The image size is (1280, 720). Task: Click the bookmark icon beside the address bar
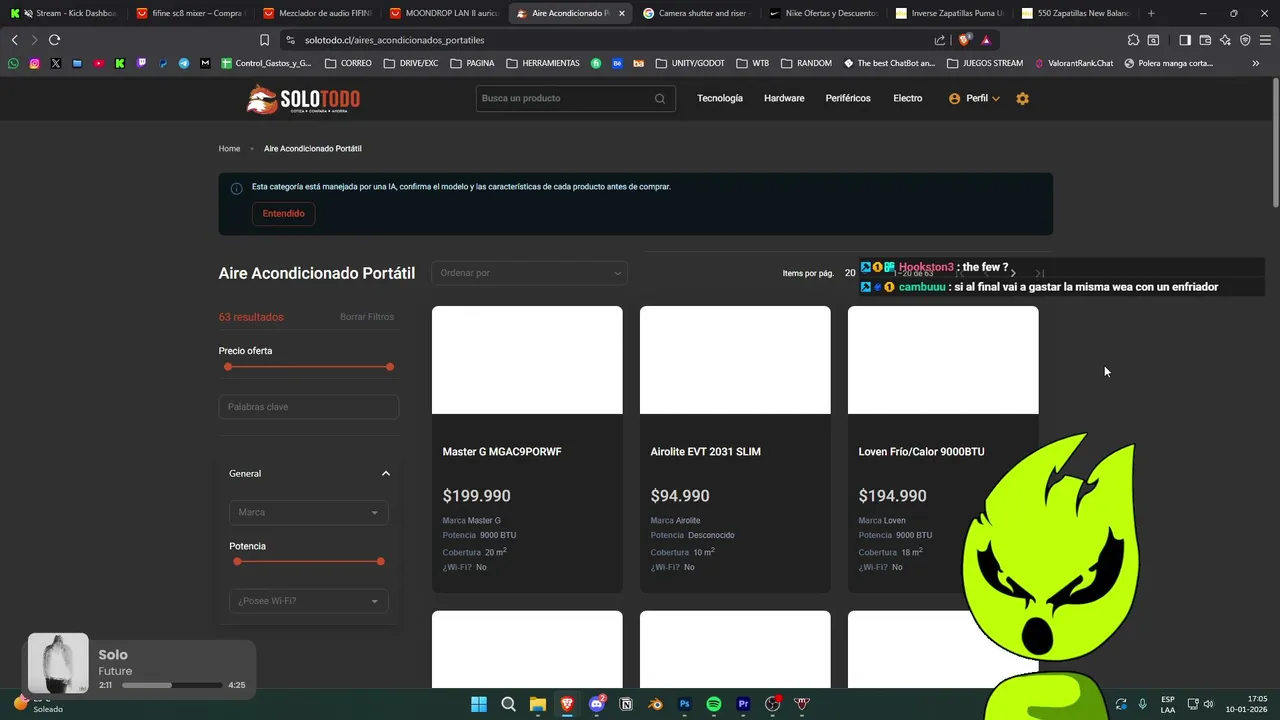point(264,40)
